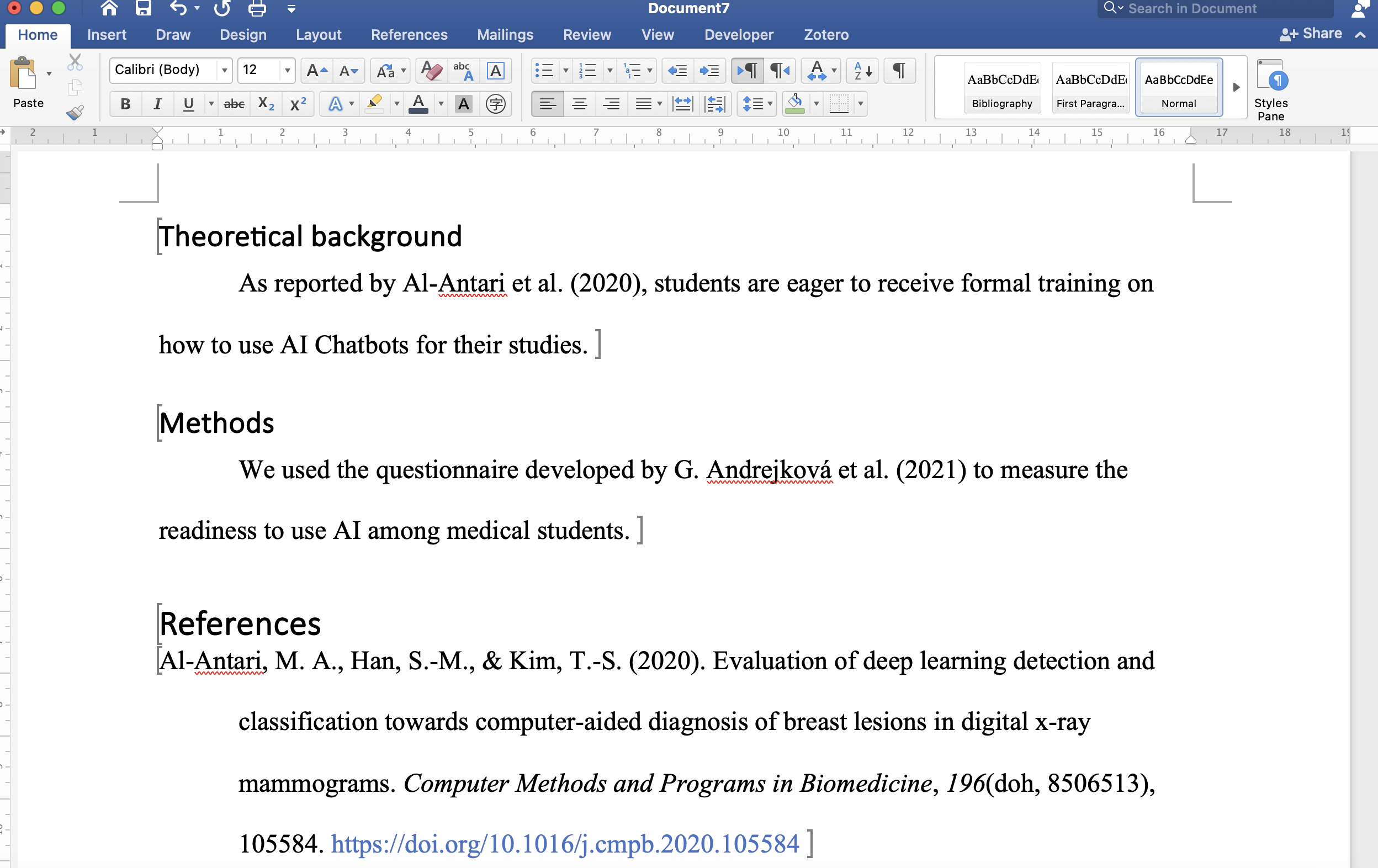Toggle paragraph mark visibility
1378x868 pixels.
pos(899,70)
